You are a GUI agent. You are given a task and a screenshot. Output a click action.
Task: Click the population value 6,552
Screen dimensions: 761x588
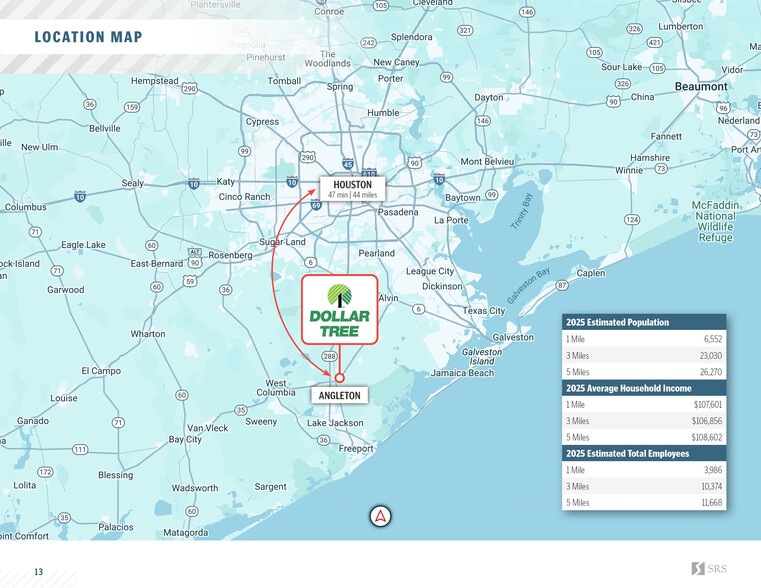[x=713, y=339]
